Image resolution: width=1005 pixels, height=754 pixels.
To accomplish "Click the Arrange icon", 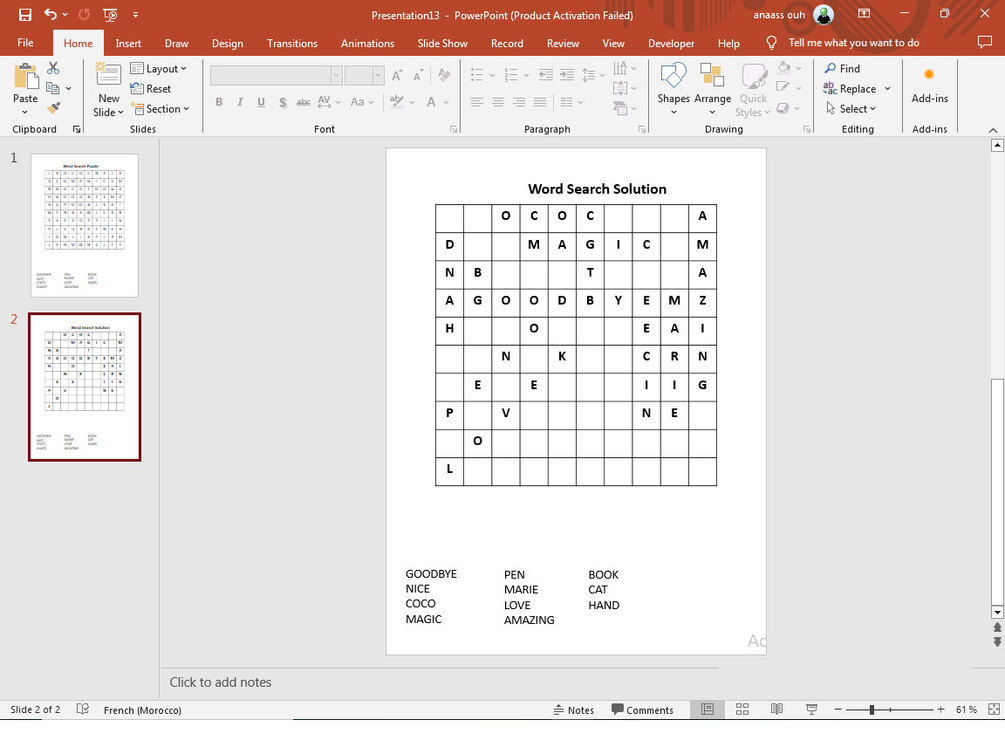I will (x=712, y=76).
